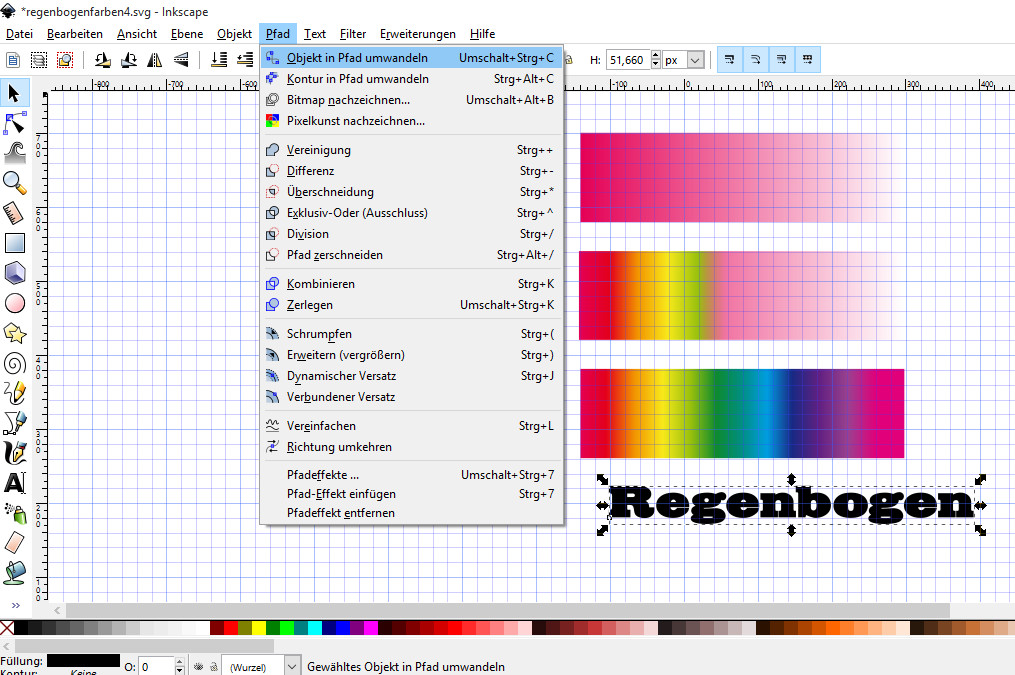Viewport: 1015px width, 675px height.
Task: Pick the Calligraphy pen tool
Action: [x=15, y=452]
